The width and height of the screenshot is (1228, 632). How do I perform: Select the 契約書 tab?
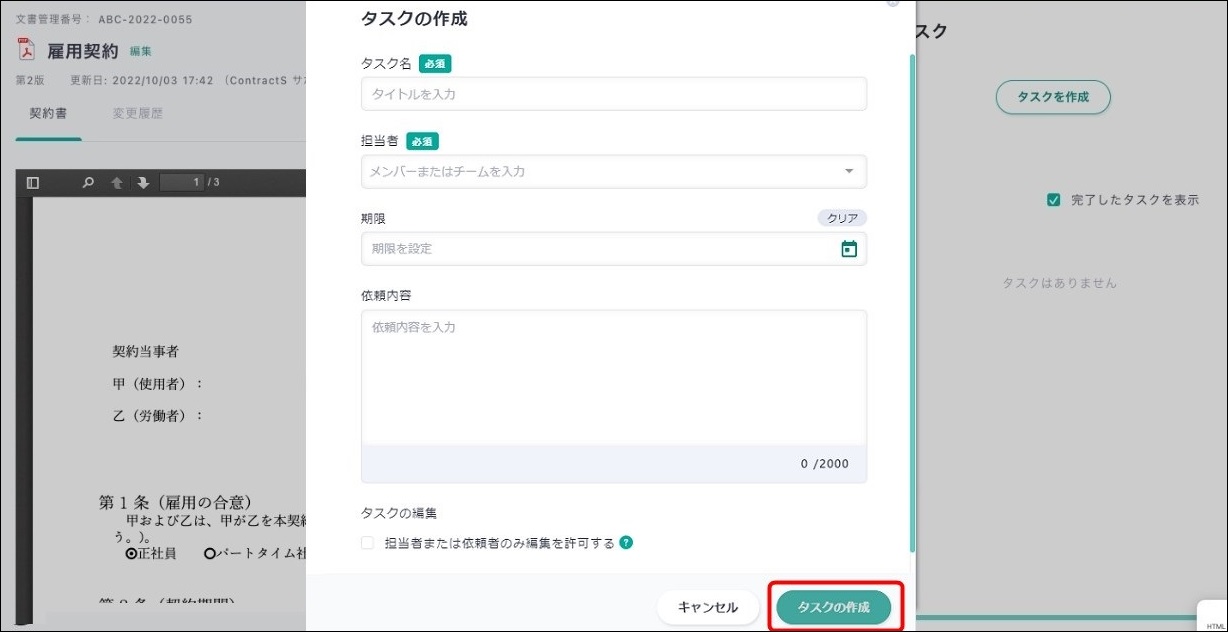coord(48,114)
